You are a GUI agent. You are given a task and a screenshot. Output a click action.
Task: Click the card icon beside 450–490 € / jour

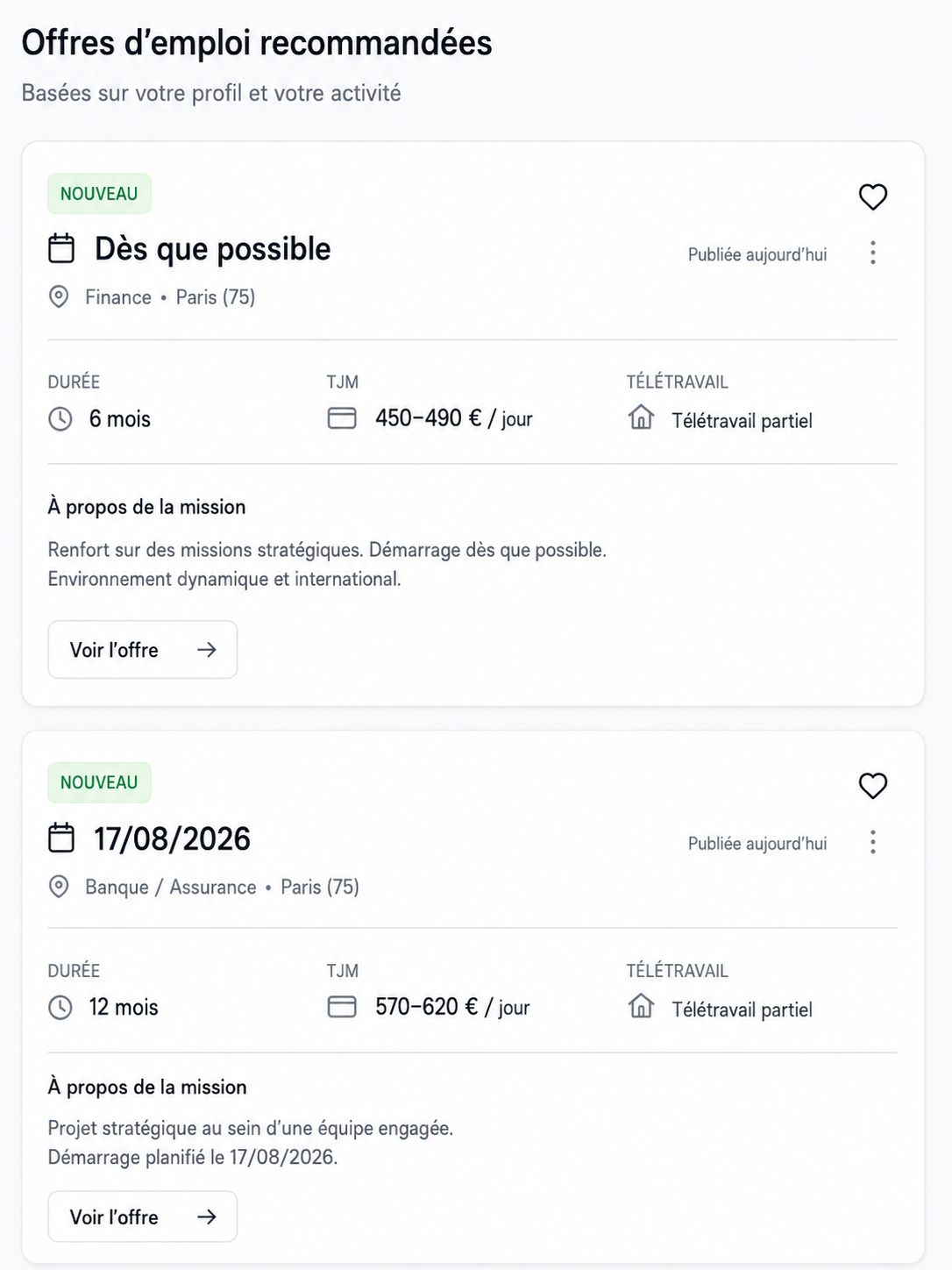click(342, 417)
